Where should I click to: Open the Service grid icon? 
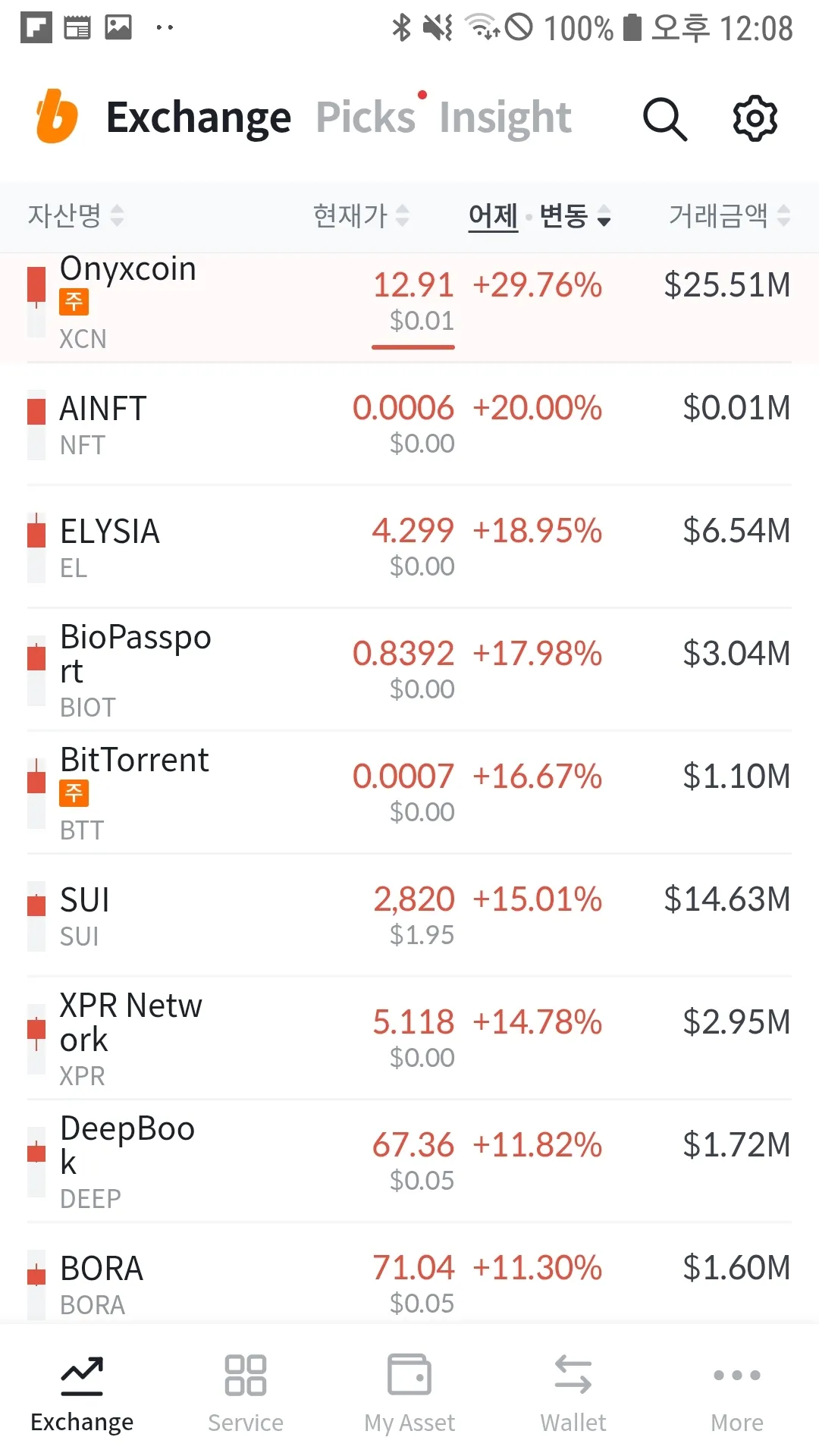(246, 1375)
